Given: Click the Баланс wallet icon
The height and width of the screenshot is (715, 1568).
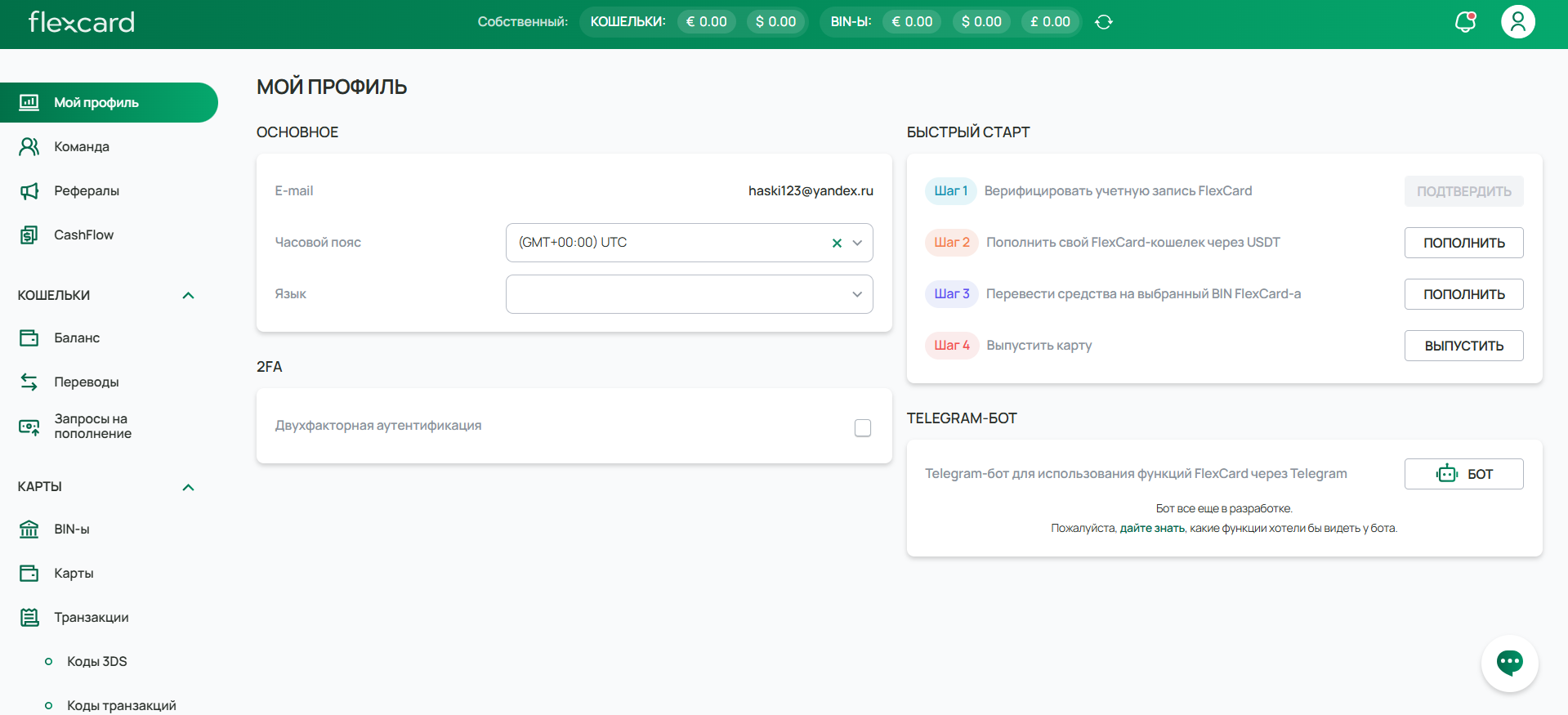Looking at the screenshot, I should pyautogui.click(x=29, y=337).
